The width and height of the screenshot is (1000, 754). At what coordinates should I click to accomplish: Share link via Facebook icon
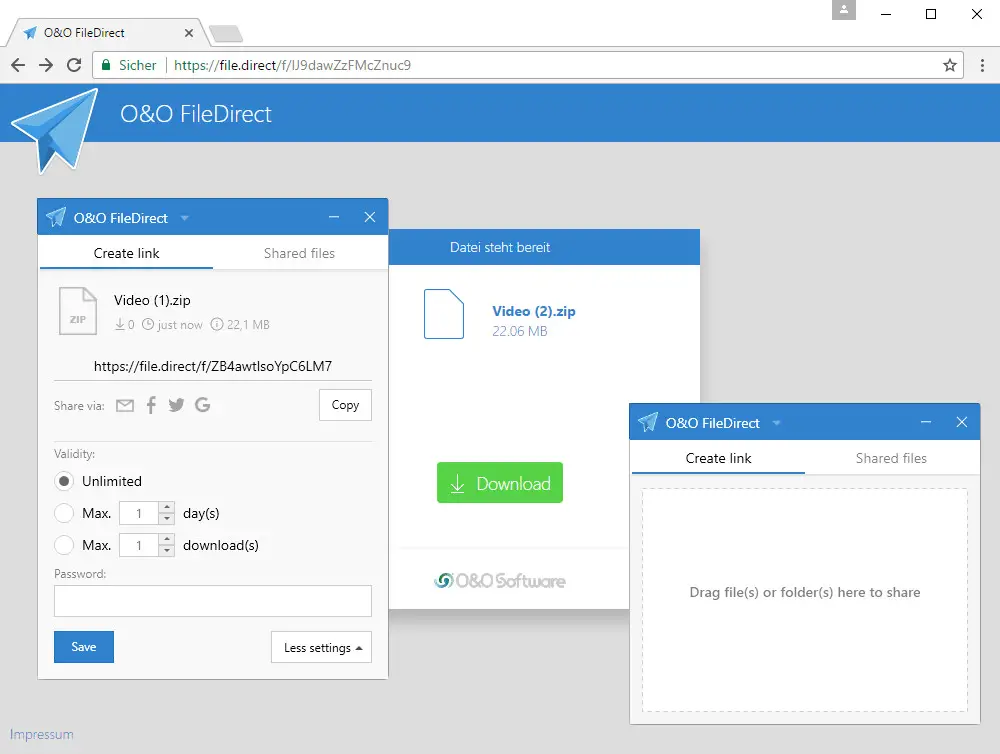(151, 405)
